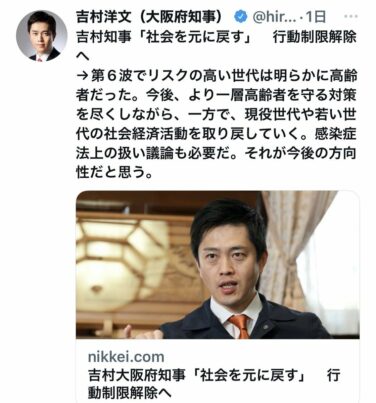
Task: Click the tweet line starting →第６波で
Action: click(216, 76)
